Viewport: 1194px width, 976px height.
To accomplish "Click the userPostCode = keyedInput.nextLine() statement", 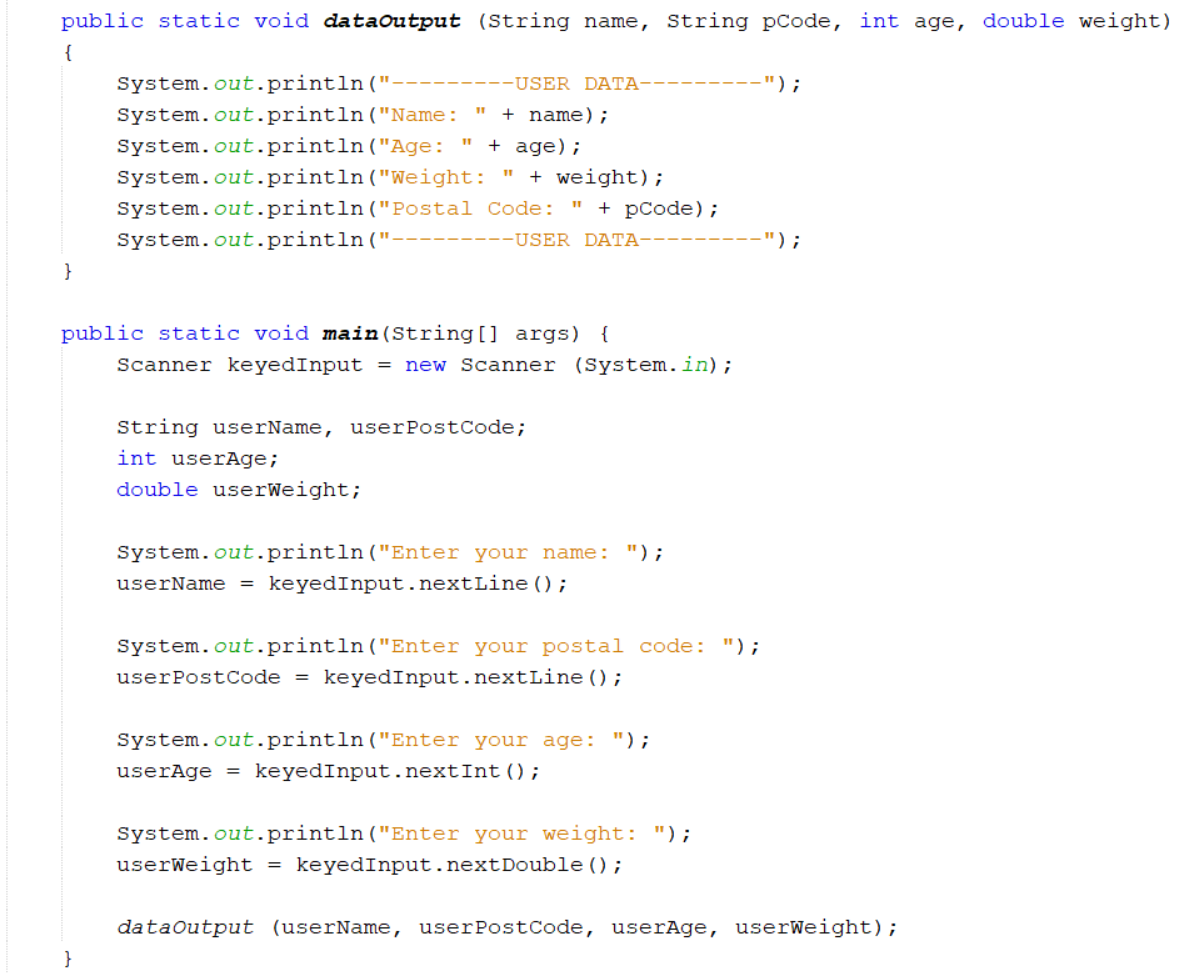I will 369,677.
